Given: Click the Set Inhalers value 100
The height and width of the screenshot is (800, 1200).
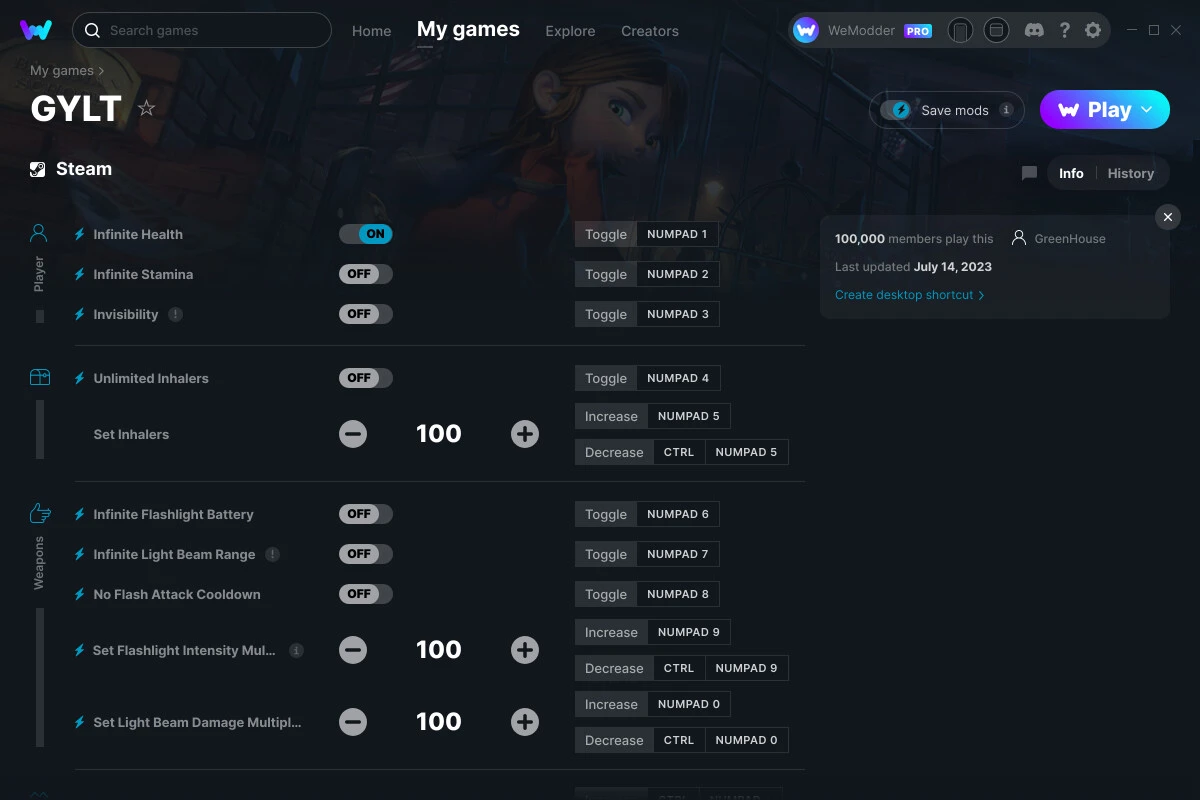Looking at the screenshot, I should click(439, 434).
